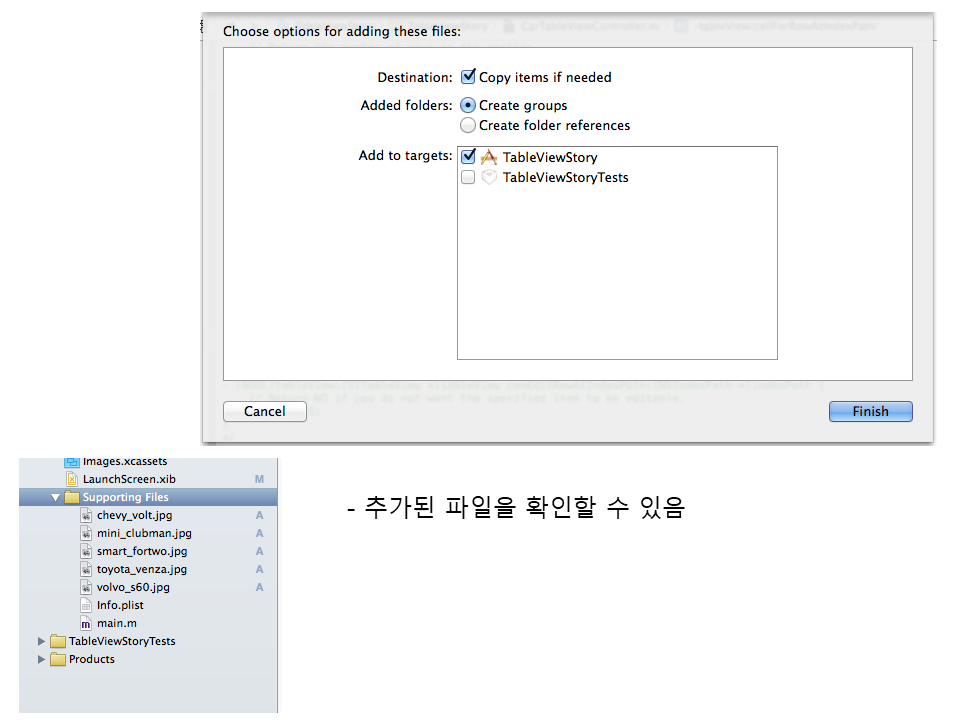Enable the TableViewStoryTests target checkbox

[x=468, y=177]
